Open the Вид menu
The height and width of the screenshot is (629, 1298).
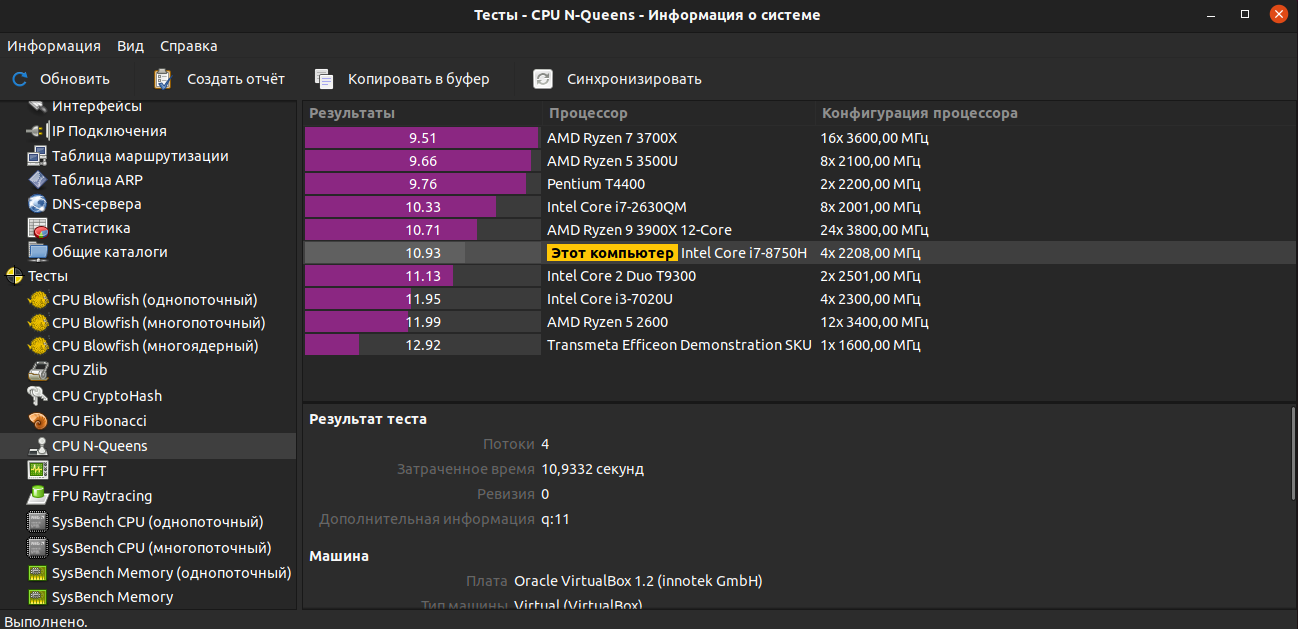[x=130, y=46]
